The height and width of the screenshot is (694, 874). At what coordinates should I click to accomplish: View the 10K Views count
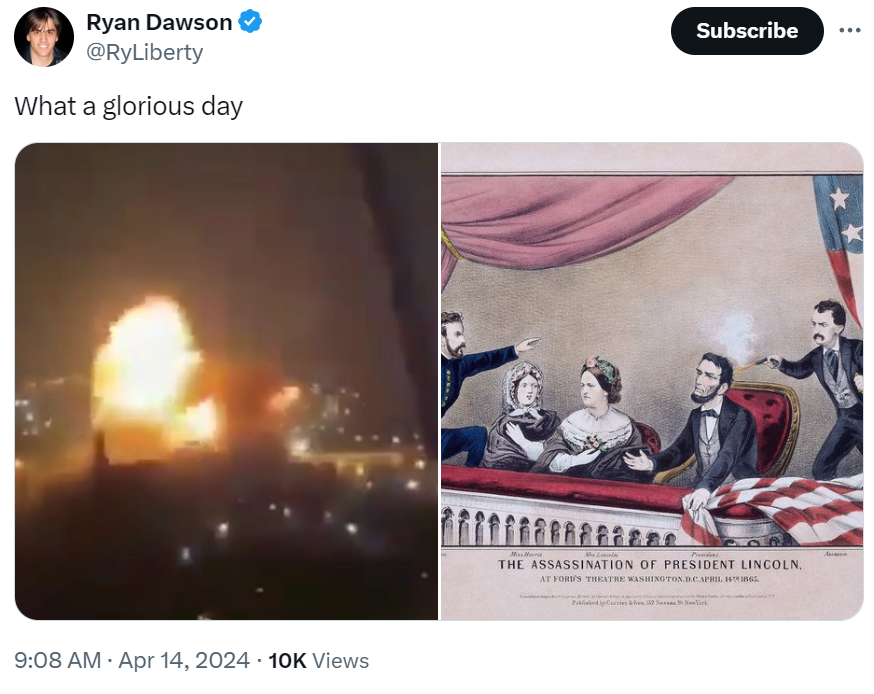point(318,661)
